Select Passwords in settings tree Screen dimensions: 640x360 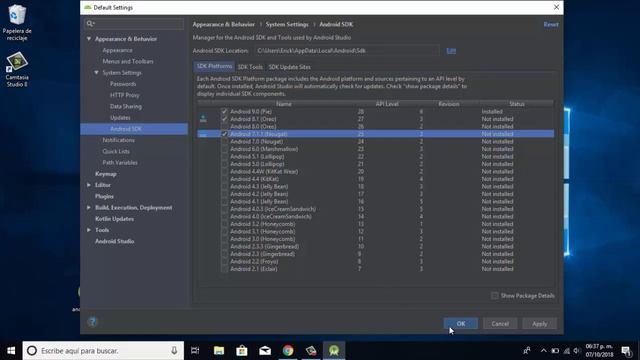point(123,84)
